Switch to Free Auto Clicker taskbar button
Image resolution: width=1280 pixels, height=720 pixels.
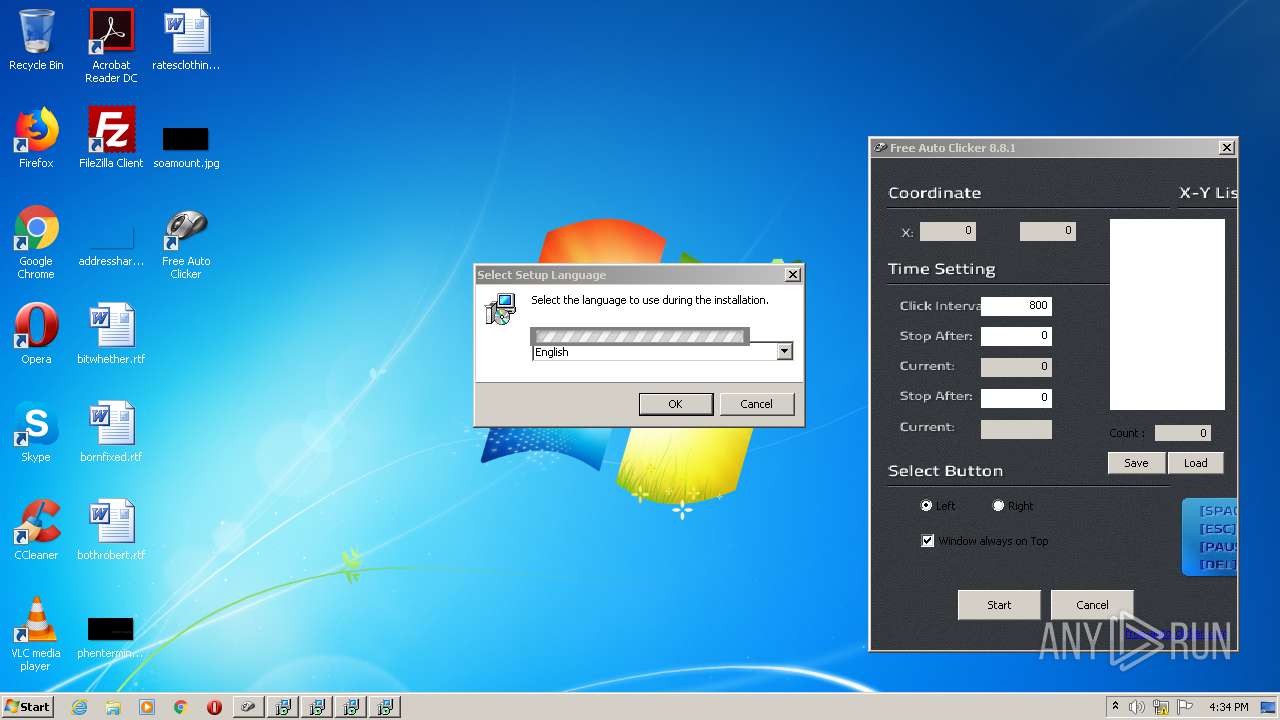tap(249, 707)
